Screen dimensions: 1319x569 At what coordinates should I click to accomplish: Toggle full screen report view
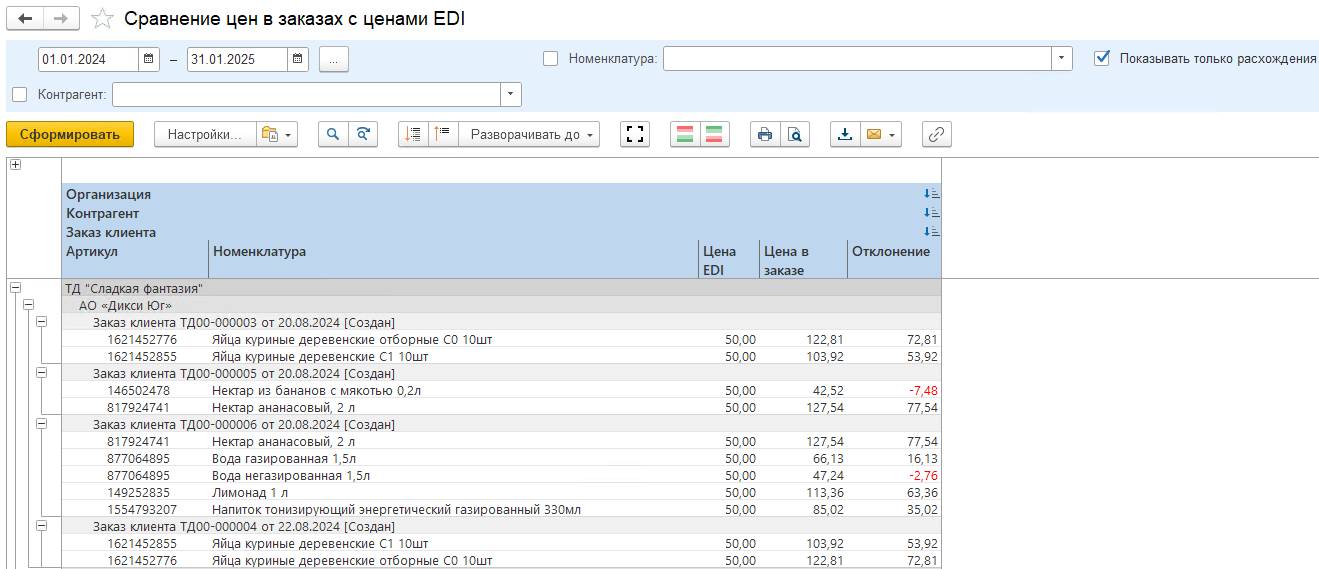click(634, 135)
